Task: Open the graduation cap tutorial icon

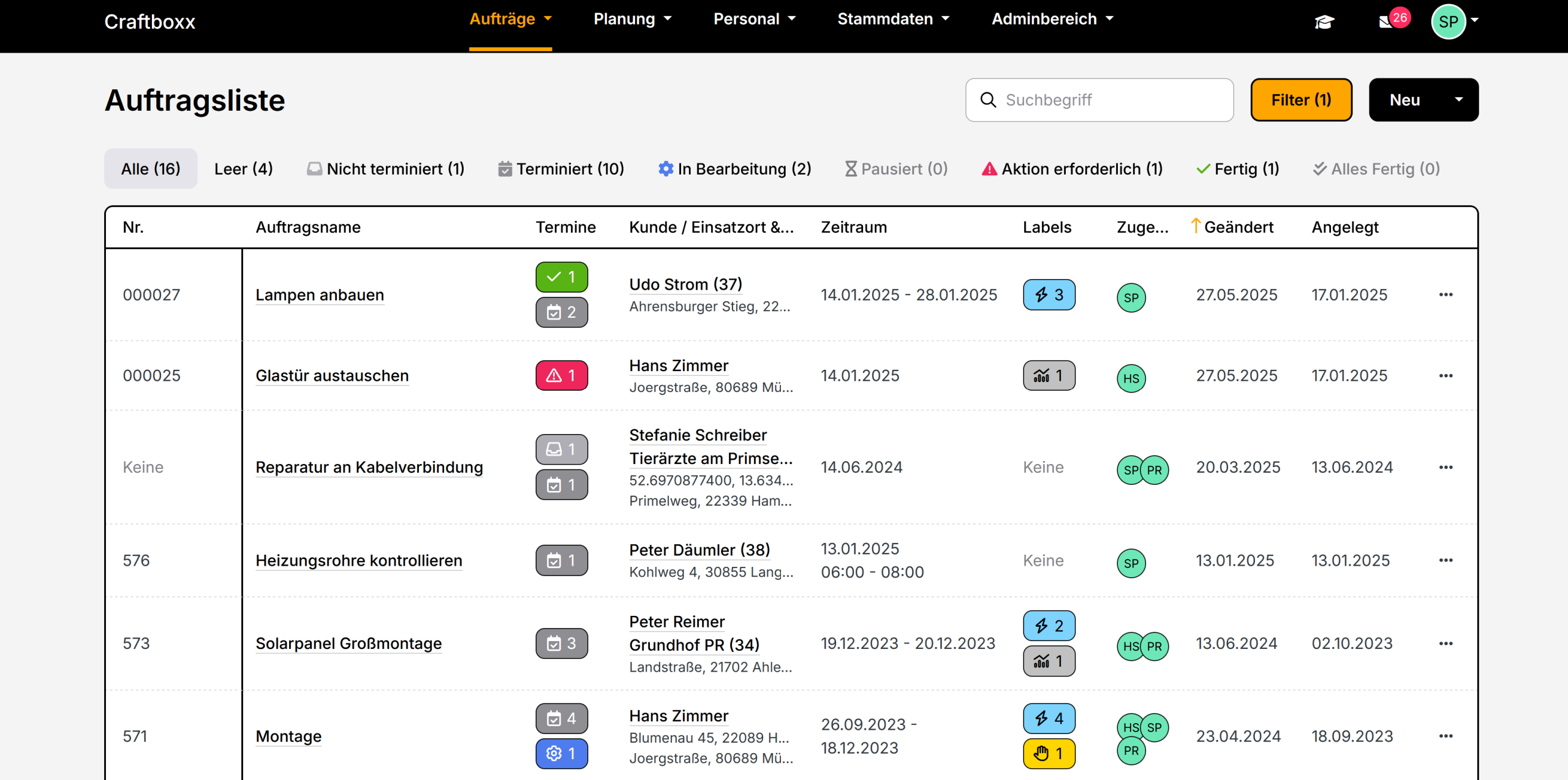Action: pos(1324,22)
